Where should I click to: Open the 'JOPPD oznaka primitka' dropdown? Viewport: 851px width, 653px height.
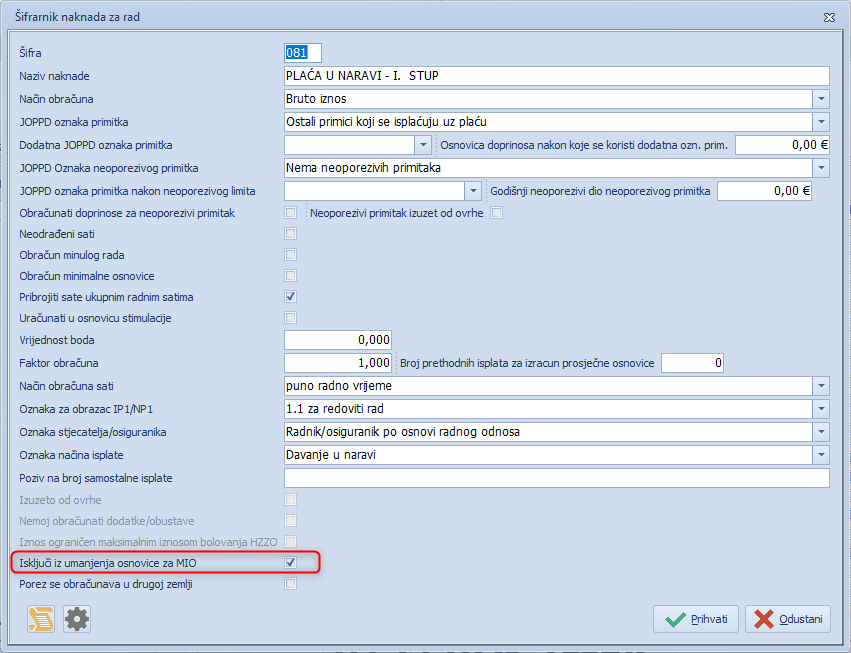pyautogui.click(x=820, y=122)
